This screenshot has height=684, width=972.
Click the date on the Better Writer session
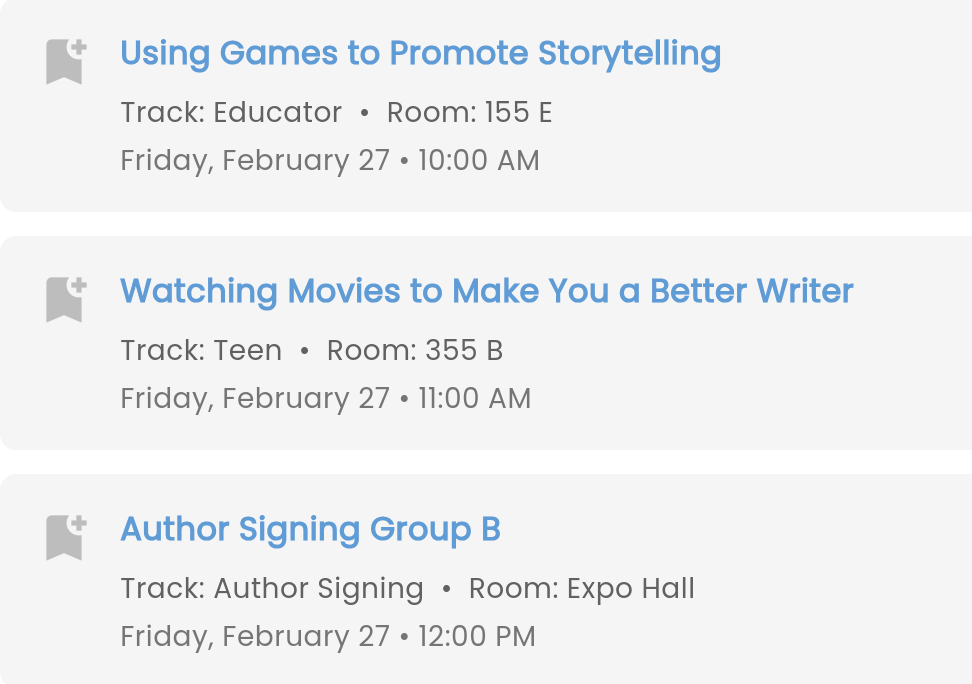255,399
